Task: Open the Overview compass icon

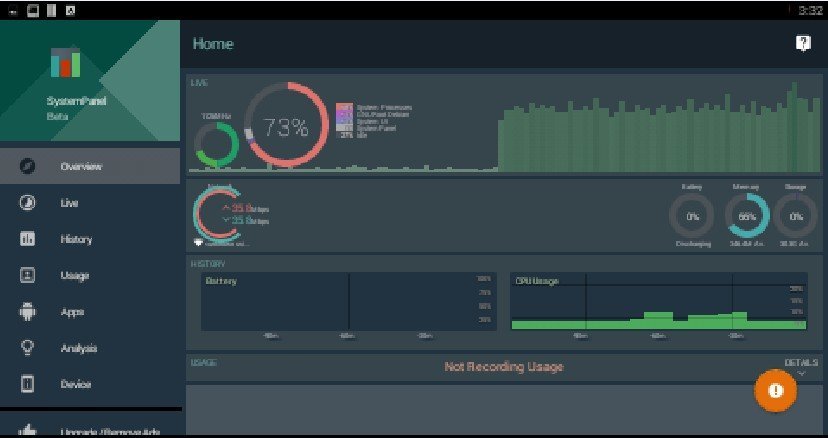Action: coord(28,166)
